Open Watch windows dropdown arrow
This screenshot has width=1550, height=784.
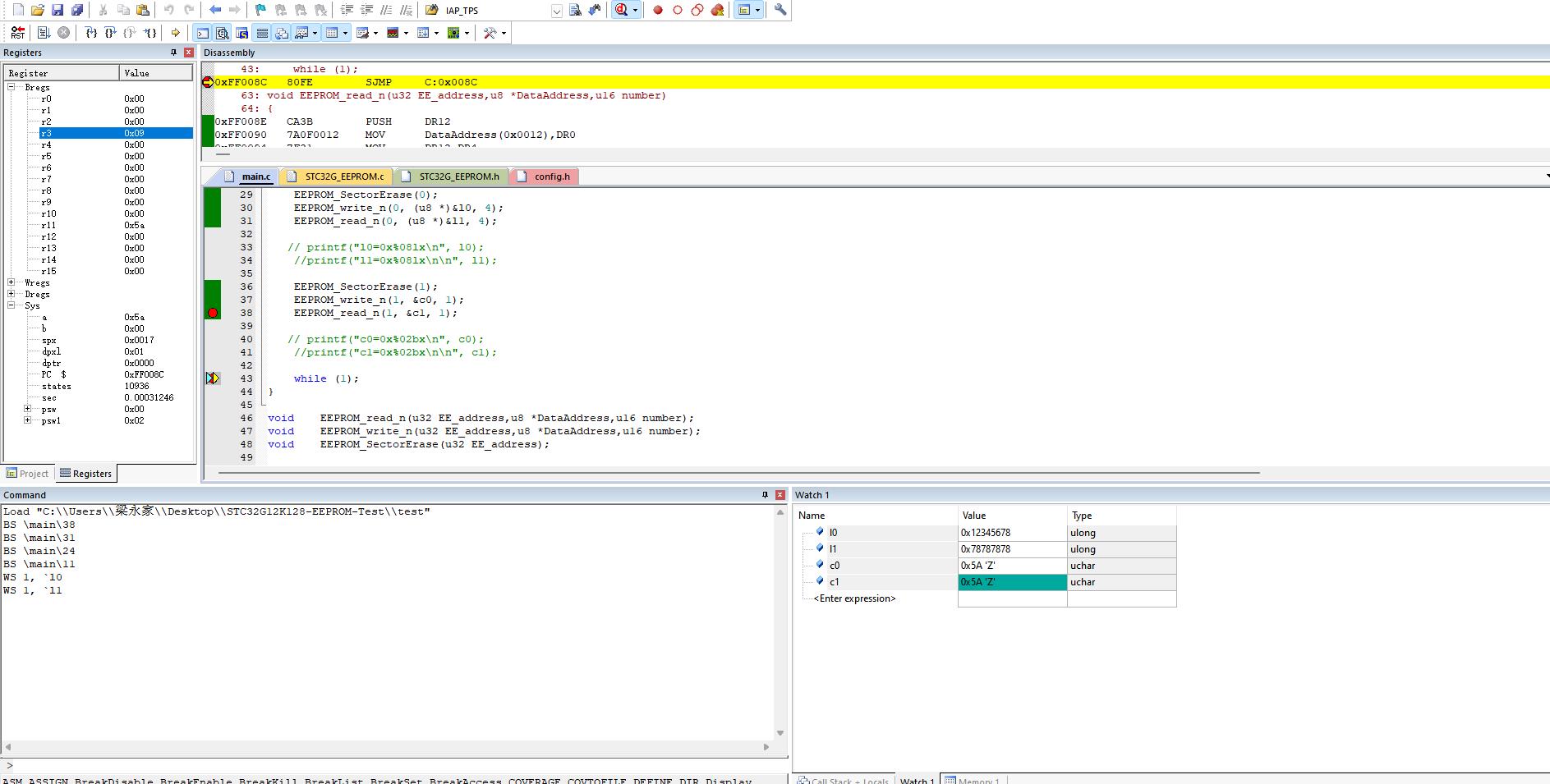click(315, 33)
